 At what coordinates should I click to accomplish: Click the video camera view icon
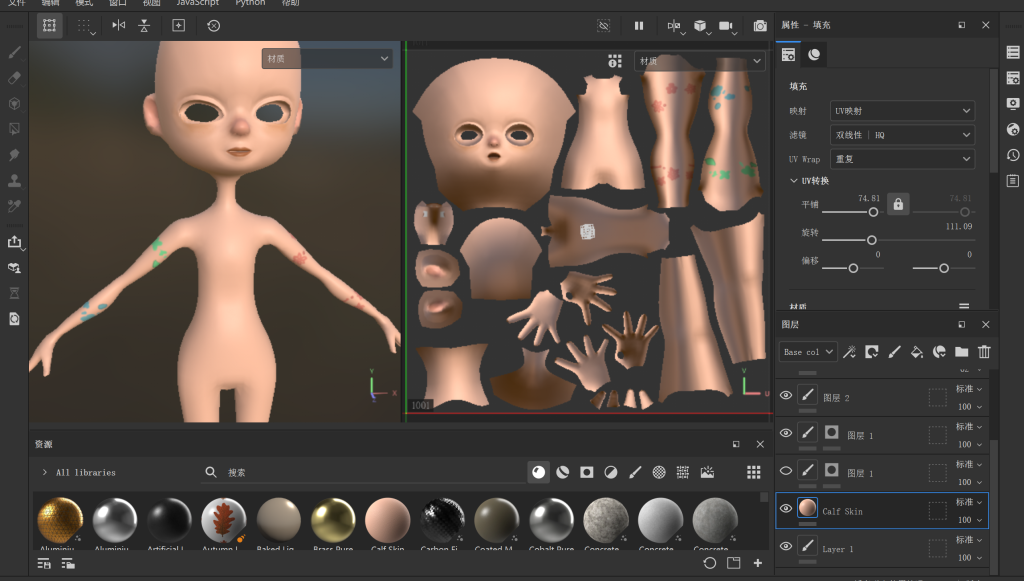[726, 25]
